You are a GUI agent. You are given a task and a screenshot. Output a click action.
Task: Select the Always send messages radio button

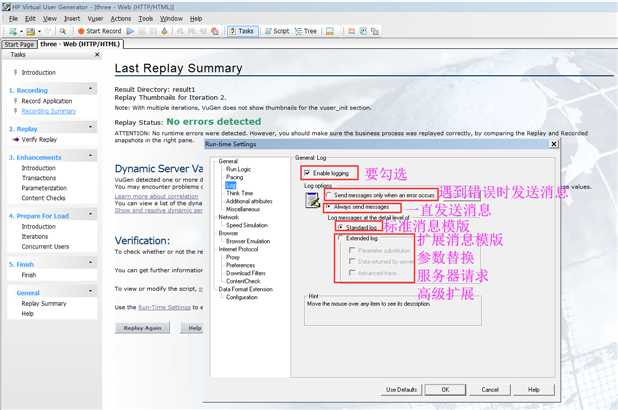(x=328, y=207)
